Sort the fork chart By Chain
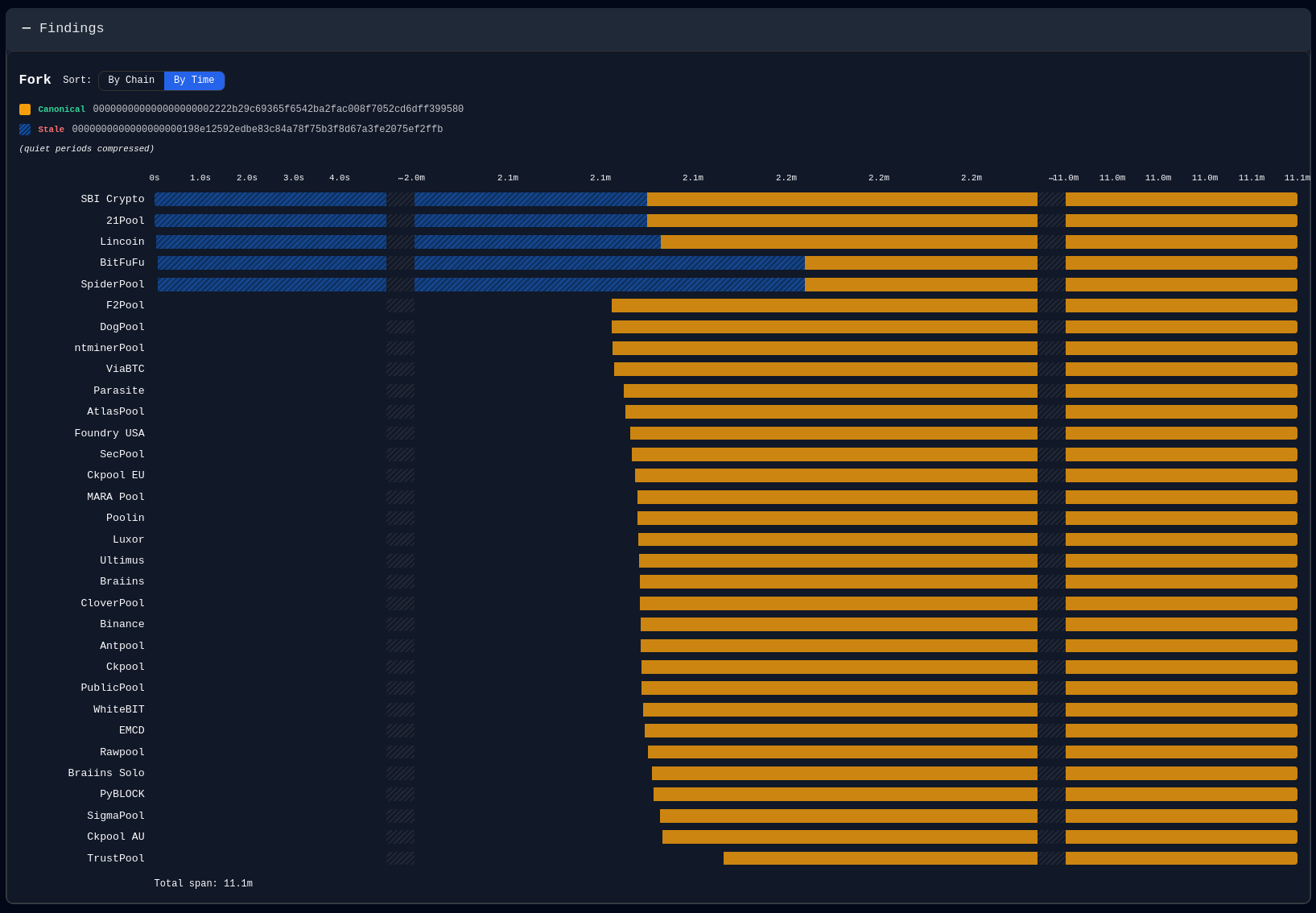Image resolution: width=1316 pixels, height=913 pixels. 131,81
